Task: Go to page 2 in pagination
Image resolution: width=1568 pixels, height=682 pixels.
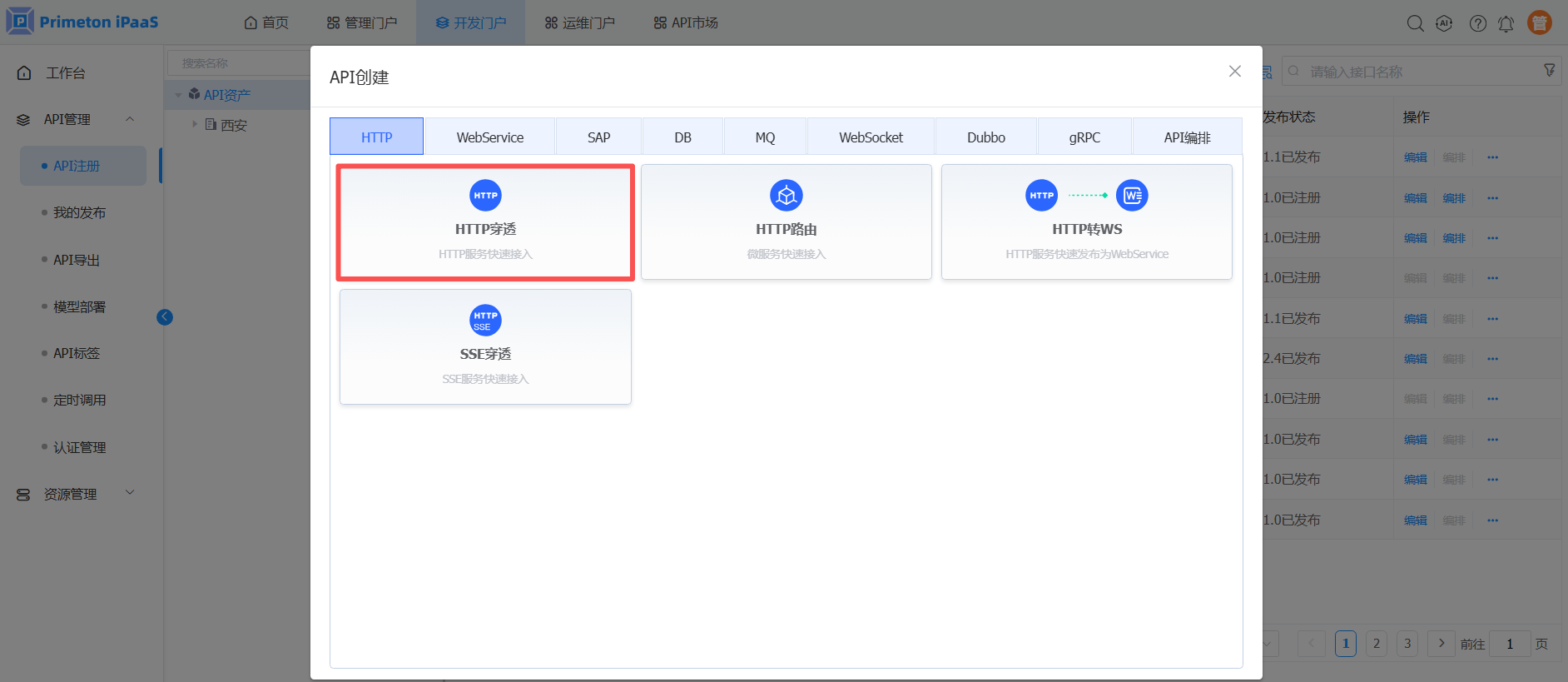Action: click(1376, 644)
